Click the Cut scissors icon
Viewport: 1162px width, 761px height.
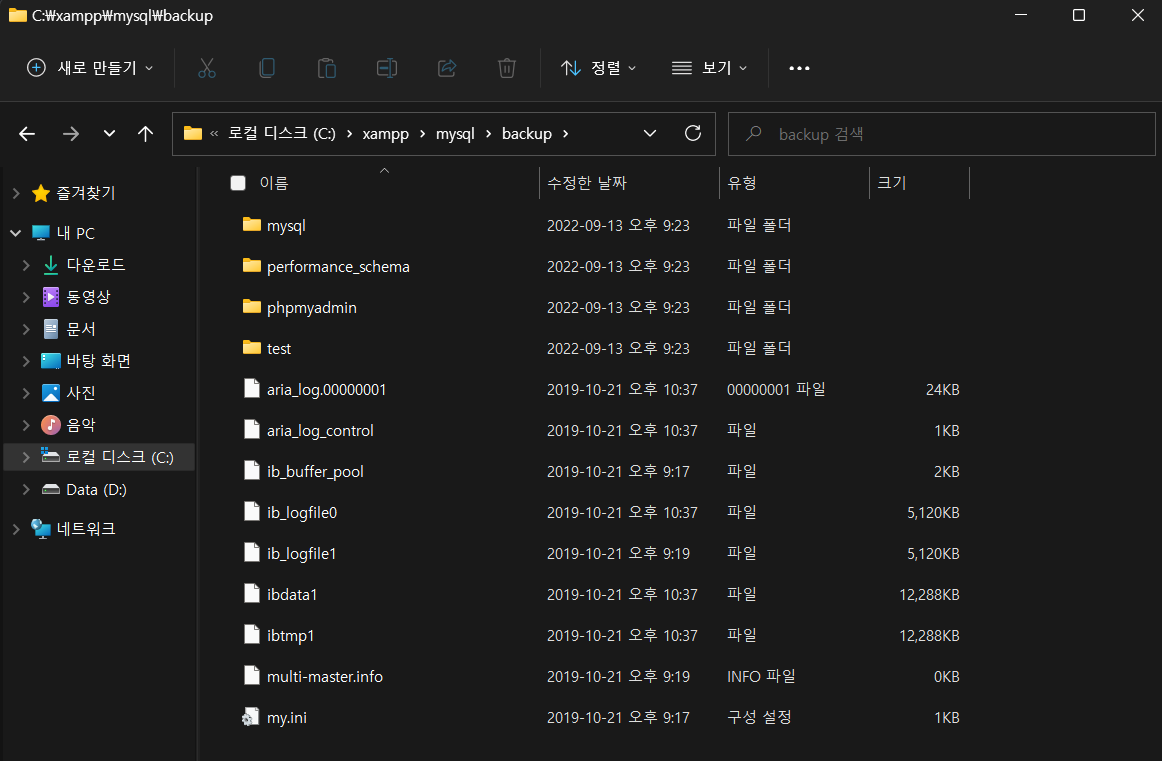click(207, 68)
